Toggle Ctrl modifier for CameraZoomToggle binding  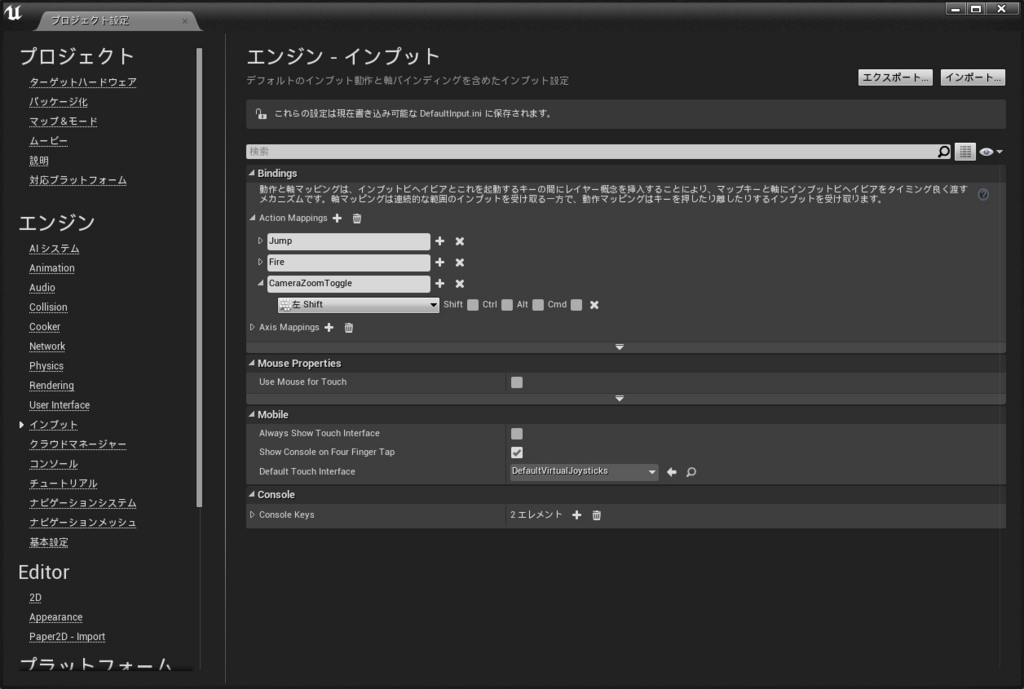click(x=507, y=305)
